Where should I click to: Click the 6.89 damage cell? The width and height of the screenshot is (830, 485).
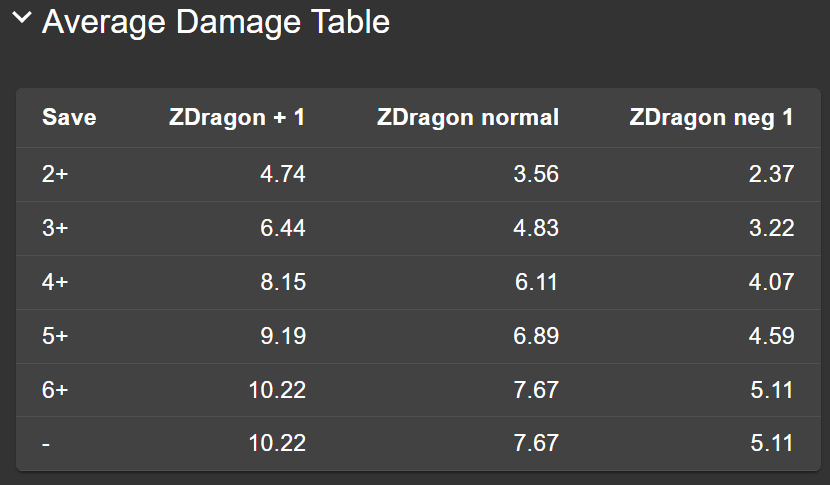point(535,336)
